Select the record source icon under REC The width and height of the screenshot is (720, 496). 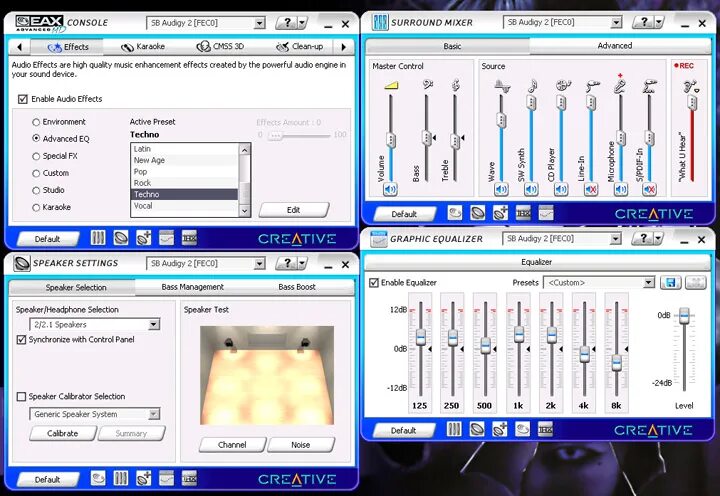(x=691, y=86)
